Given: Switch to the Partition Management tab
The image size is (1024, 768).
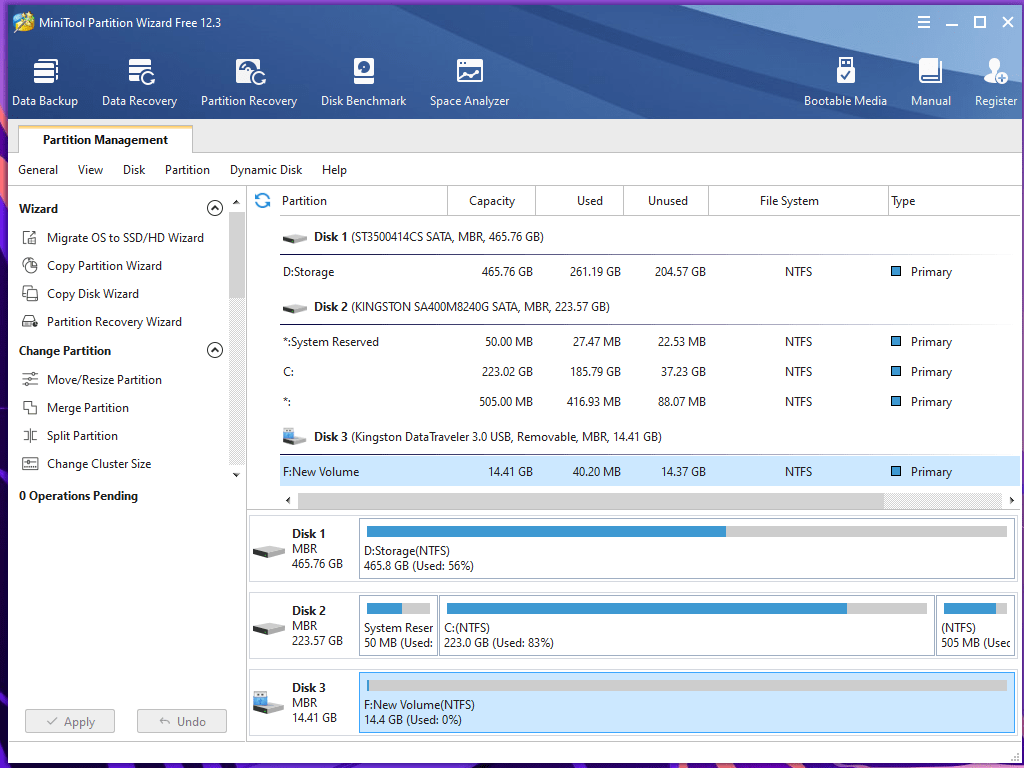Looking at the screenshot, I should [104, 139].
